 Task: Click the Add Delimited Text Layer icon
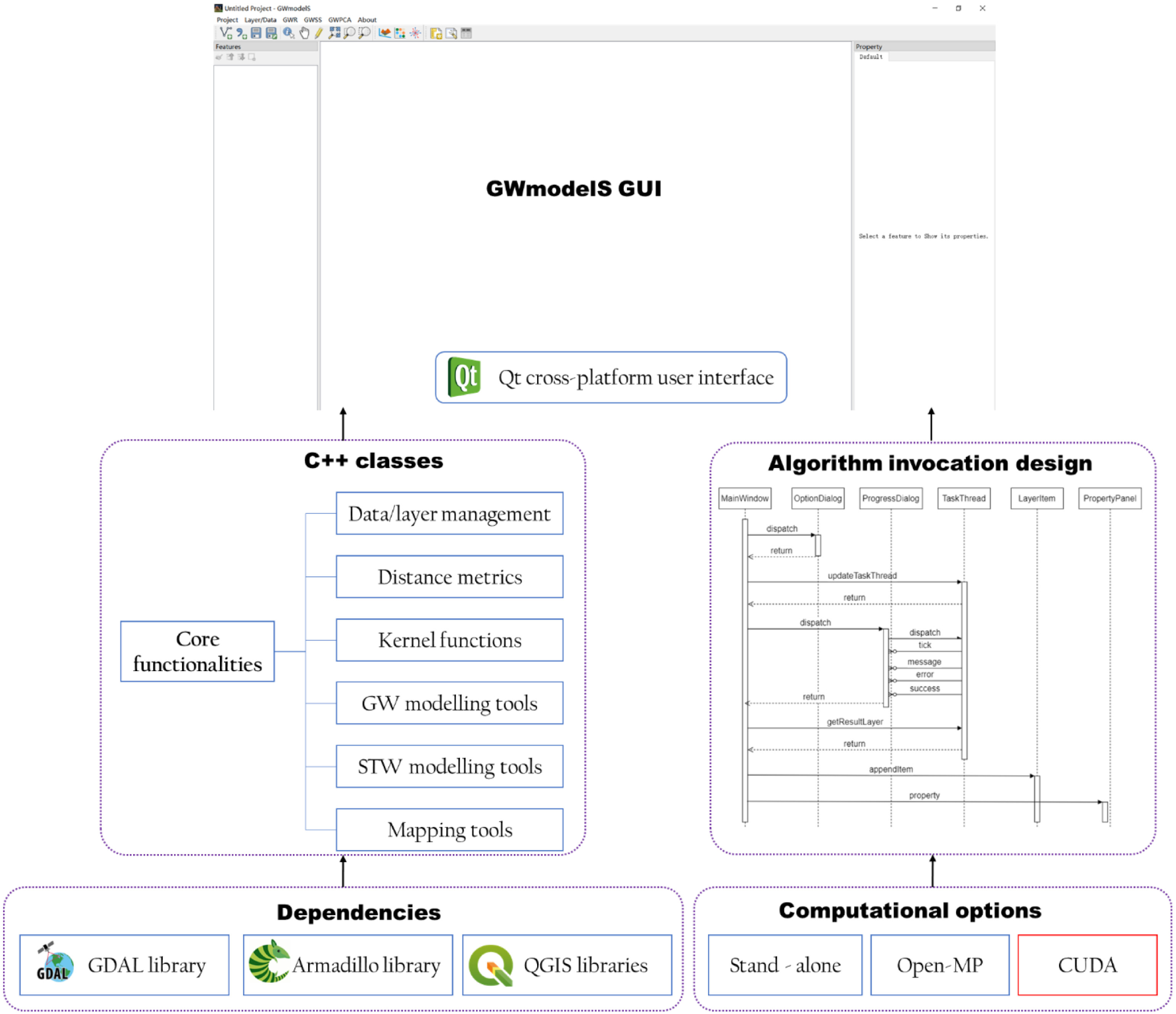click(241, 33)
